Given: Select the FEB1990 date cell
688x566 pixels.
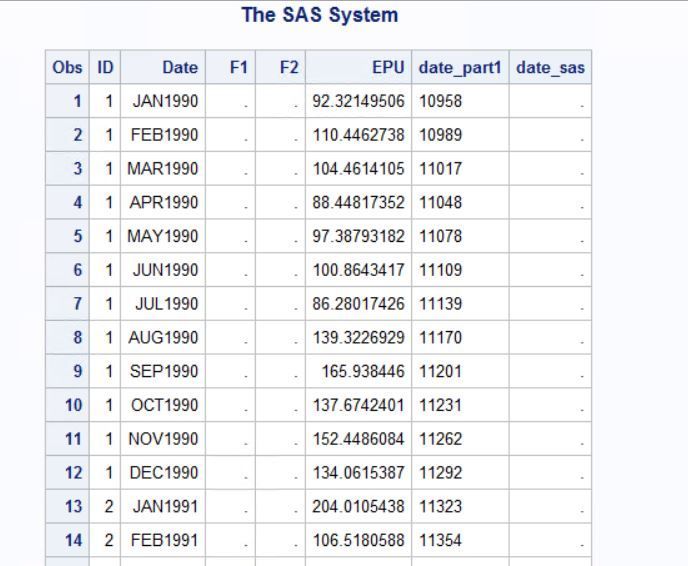Looking at the screenshot, I should 163,135.
